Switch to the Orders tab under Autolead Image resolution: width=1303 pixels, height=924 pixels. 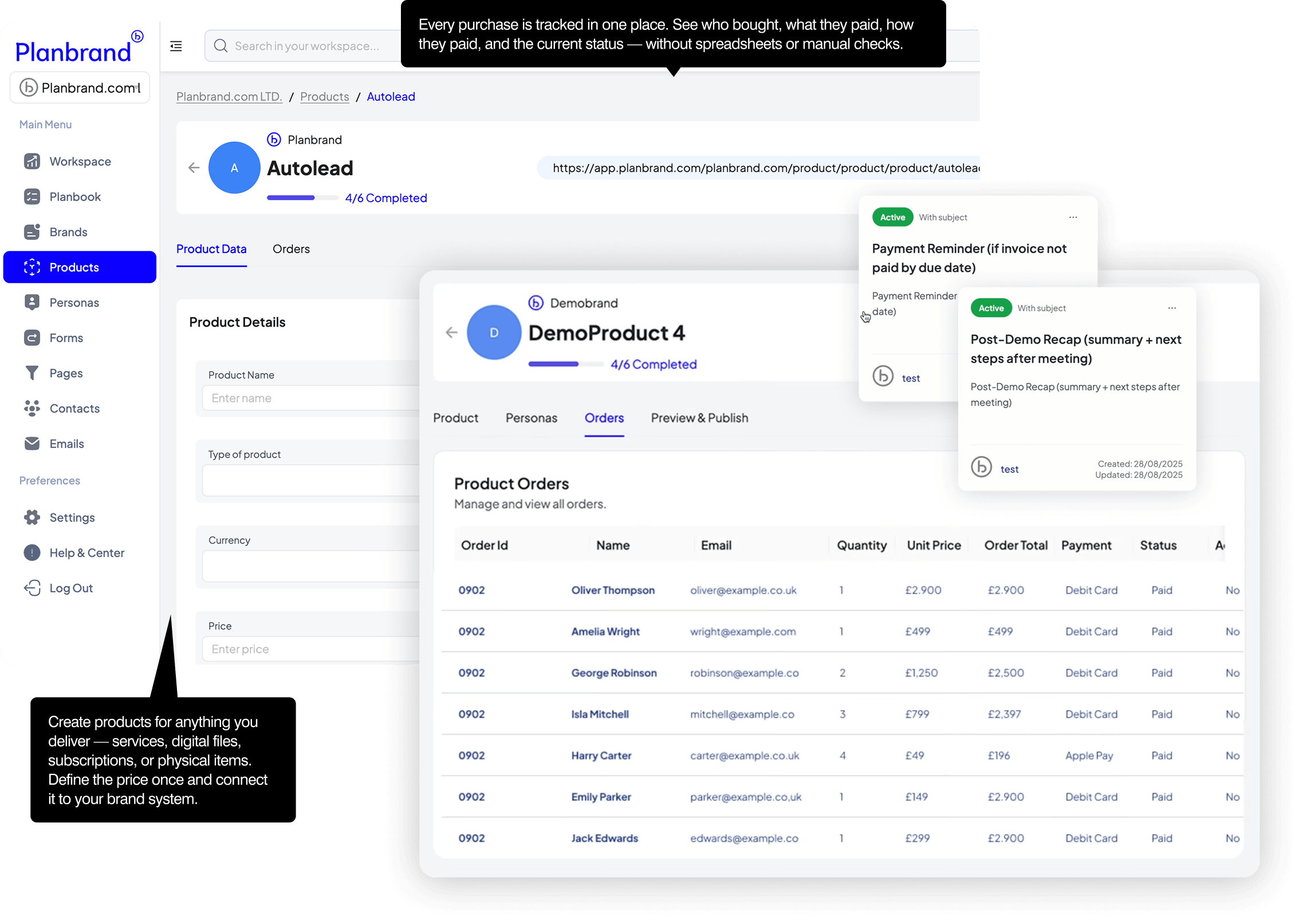(x=291, y=249)
